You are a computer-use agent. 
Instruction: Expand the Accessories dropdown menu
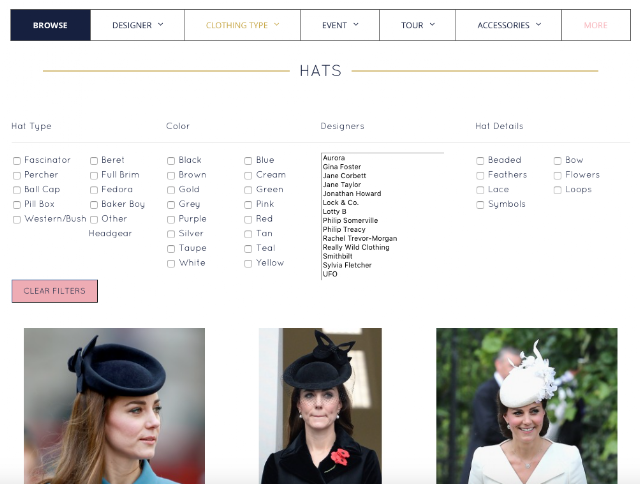pyautogui.click(x=509, y=25)
